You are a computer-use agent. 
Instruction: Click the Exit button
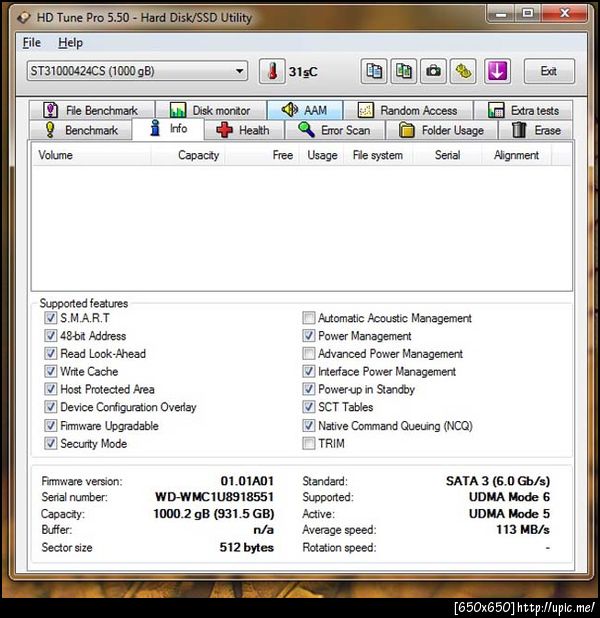click(549, 71)
